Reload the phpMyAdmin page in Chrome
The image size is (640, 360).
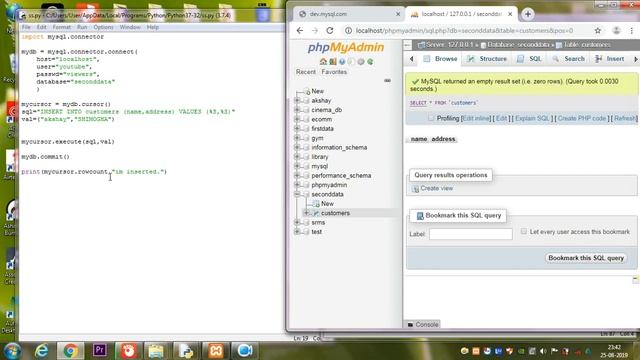pos(330,31)
